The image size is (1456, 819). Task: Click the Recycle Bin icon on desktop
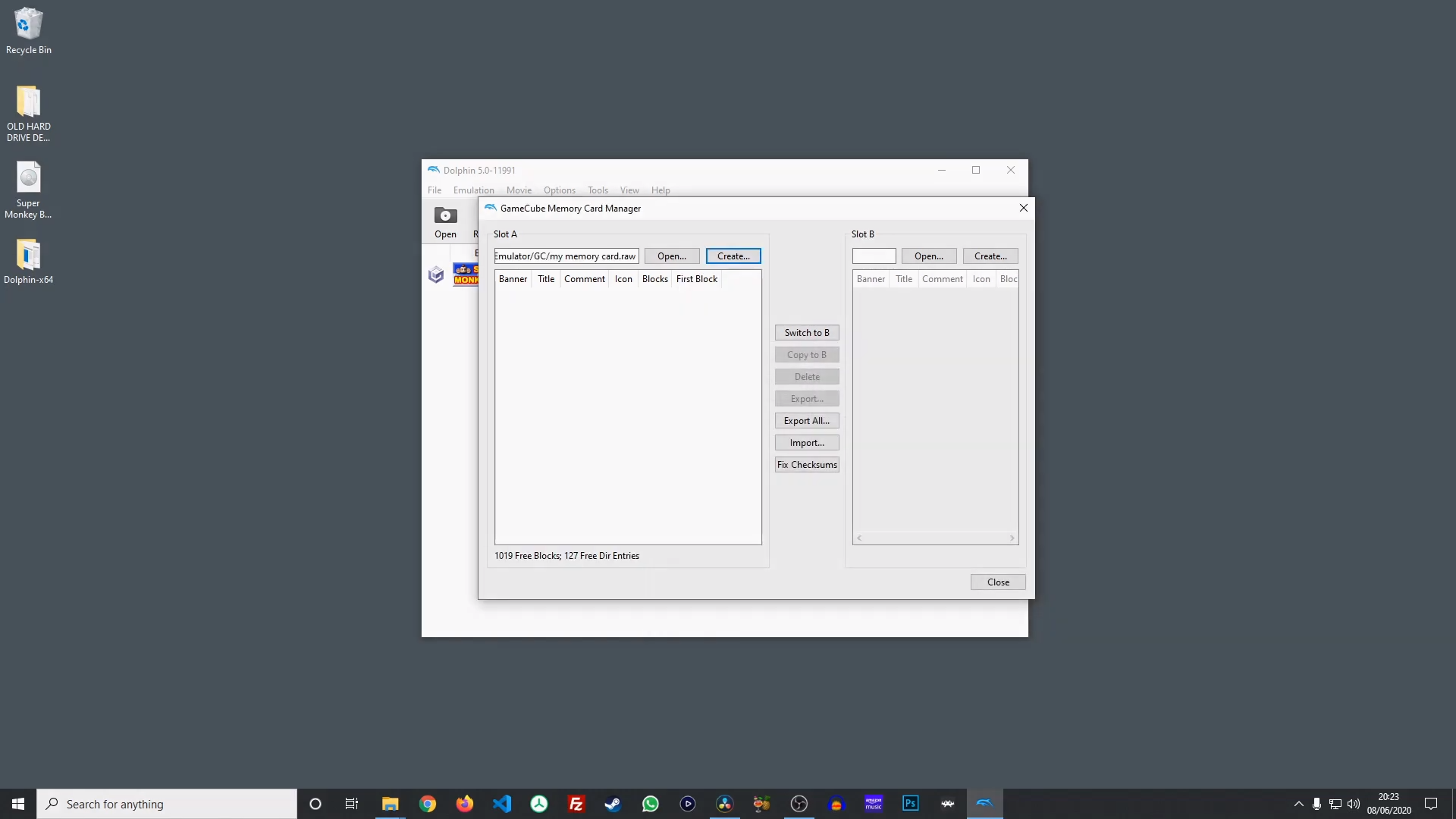(28, 21)
